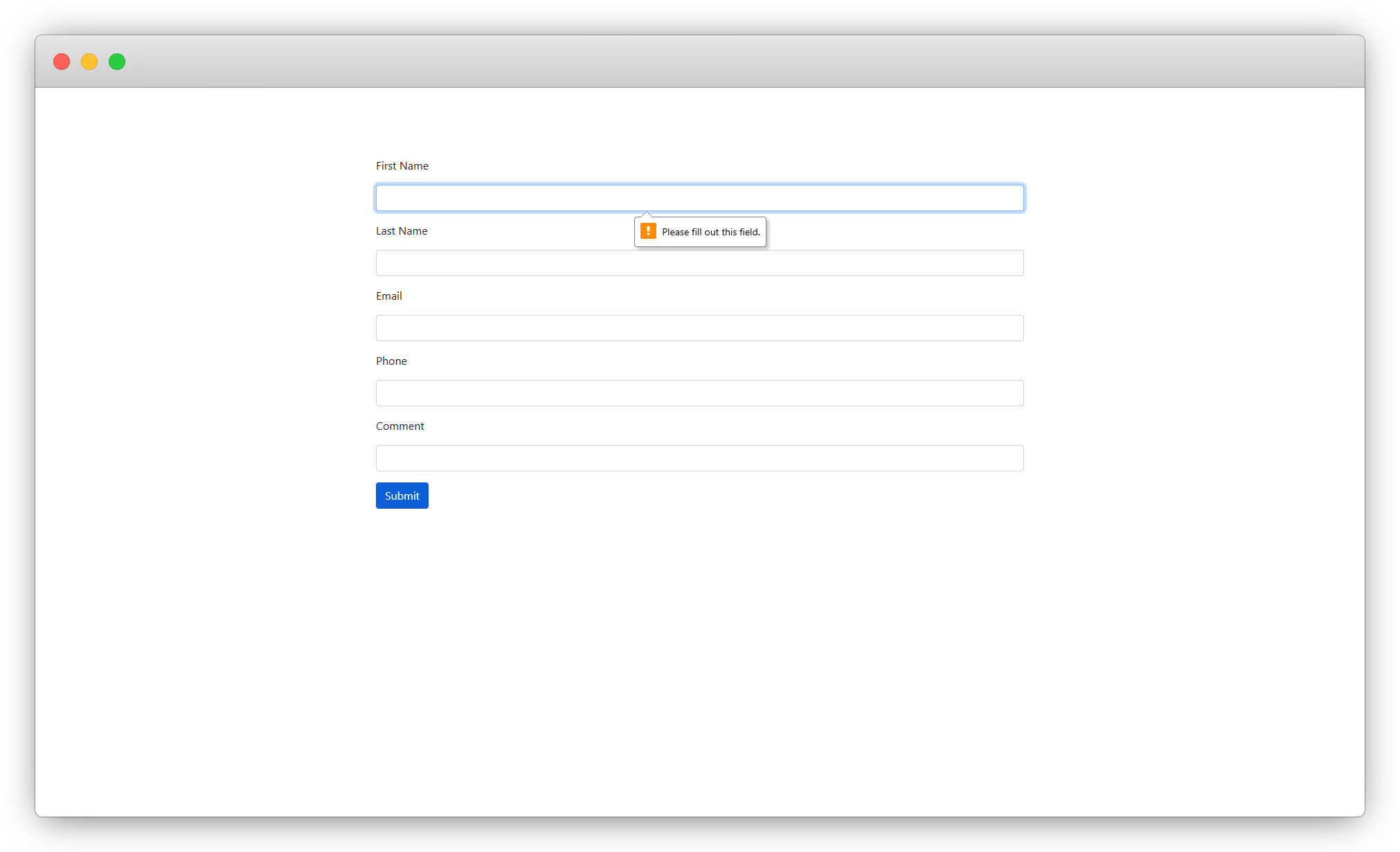
Task: Click the "Last Name" label text
Action: click(x=402, y=231)
